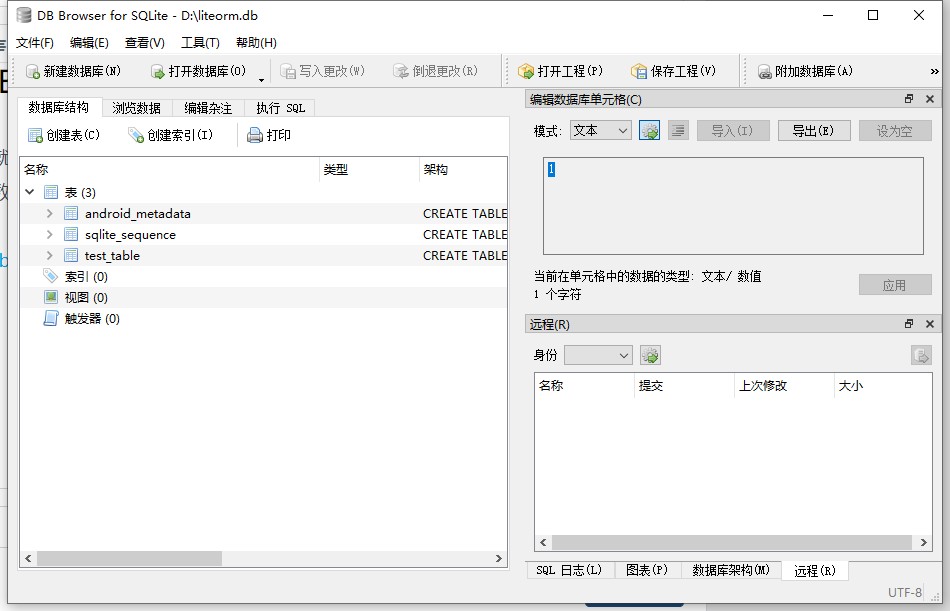The image size is (950, 611).
Task: Click the 应用 button
Action: 895,285
